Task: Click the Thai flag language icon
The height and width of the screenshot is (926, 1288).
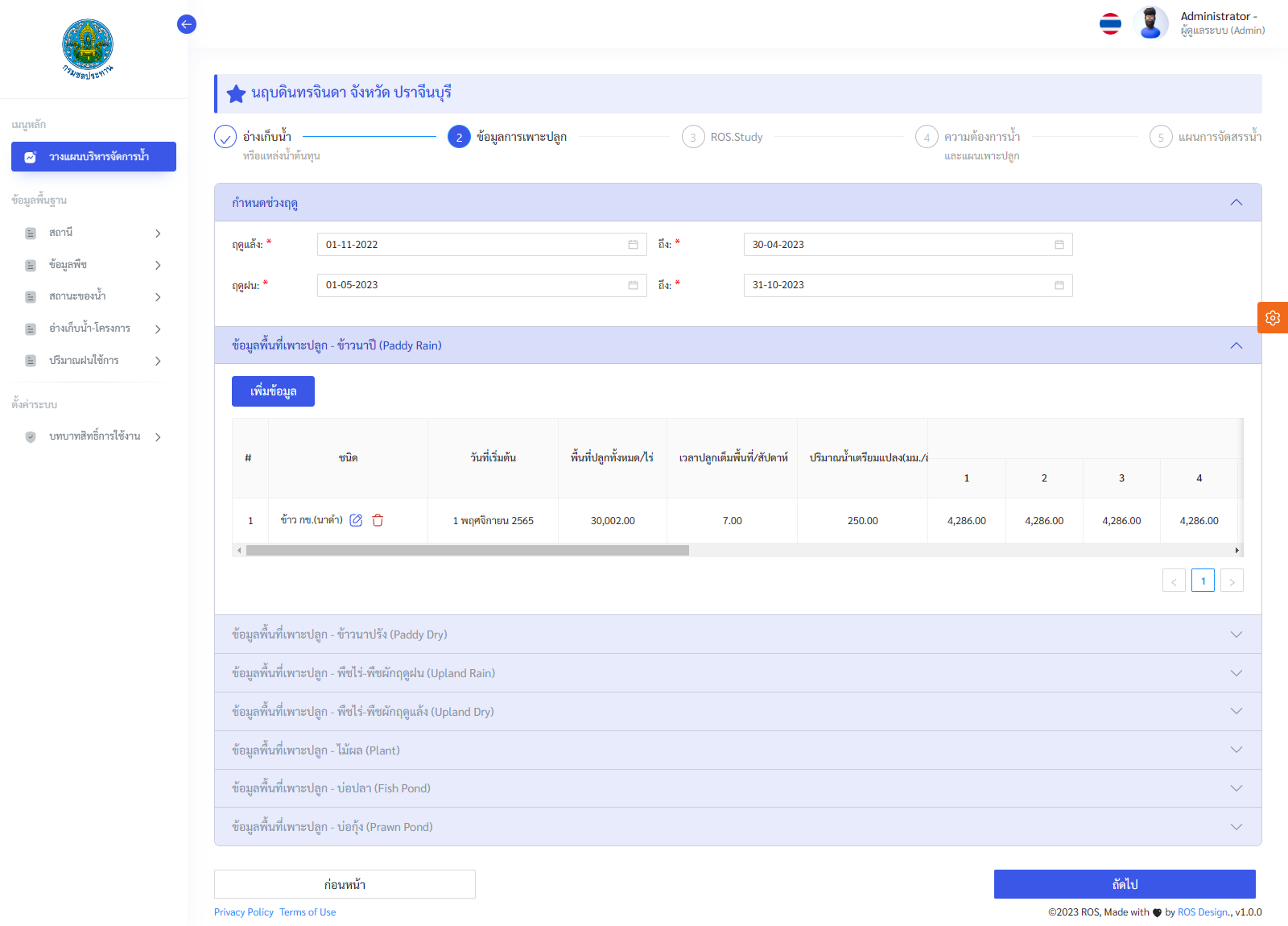Action: tap(1110, 24)
